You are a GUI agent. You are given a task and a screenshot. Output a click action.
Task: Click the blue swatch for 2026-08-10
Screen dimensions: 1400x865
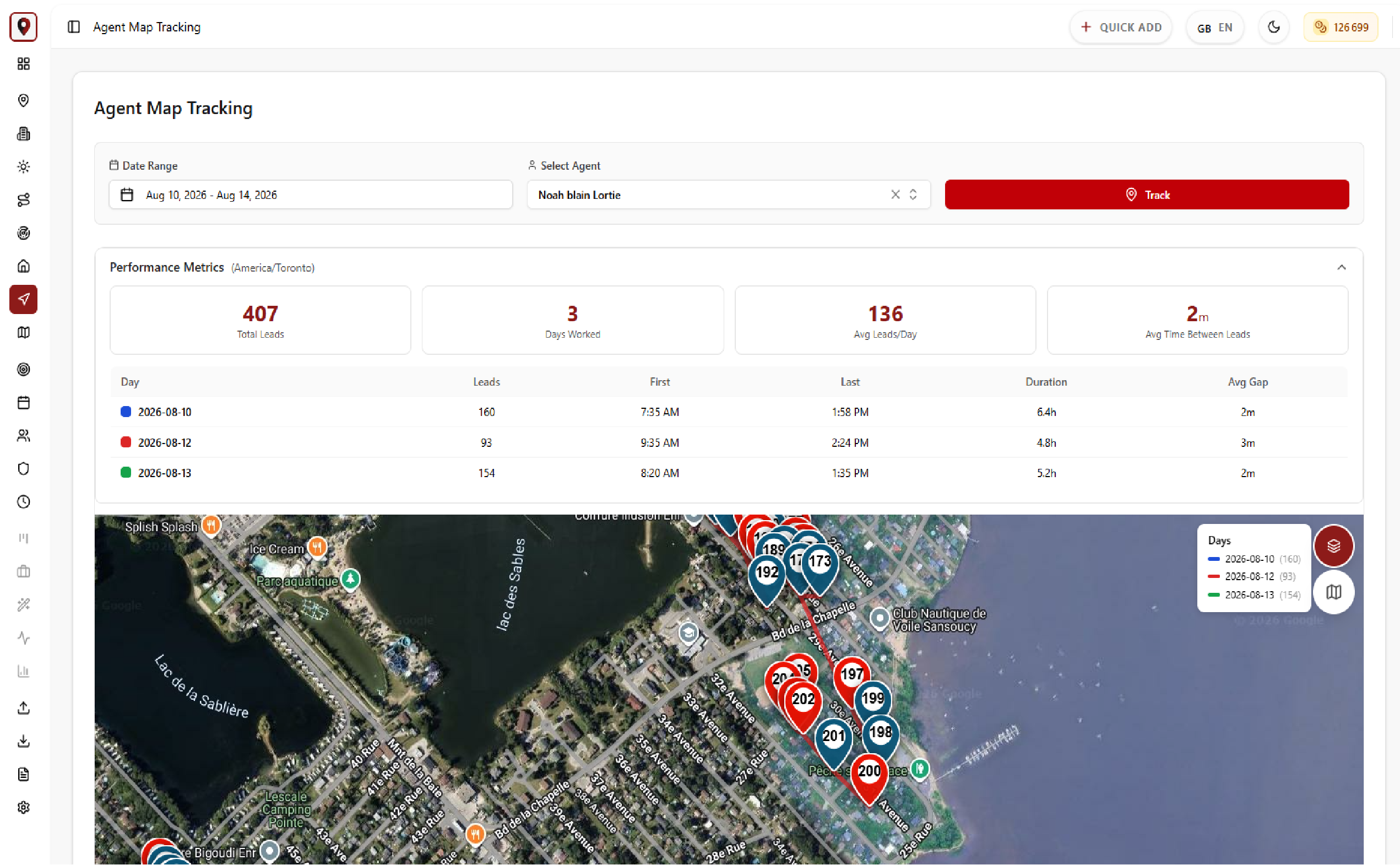tap(126, 412)
